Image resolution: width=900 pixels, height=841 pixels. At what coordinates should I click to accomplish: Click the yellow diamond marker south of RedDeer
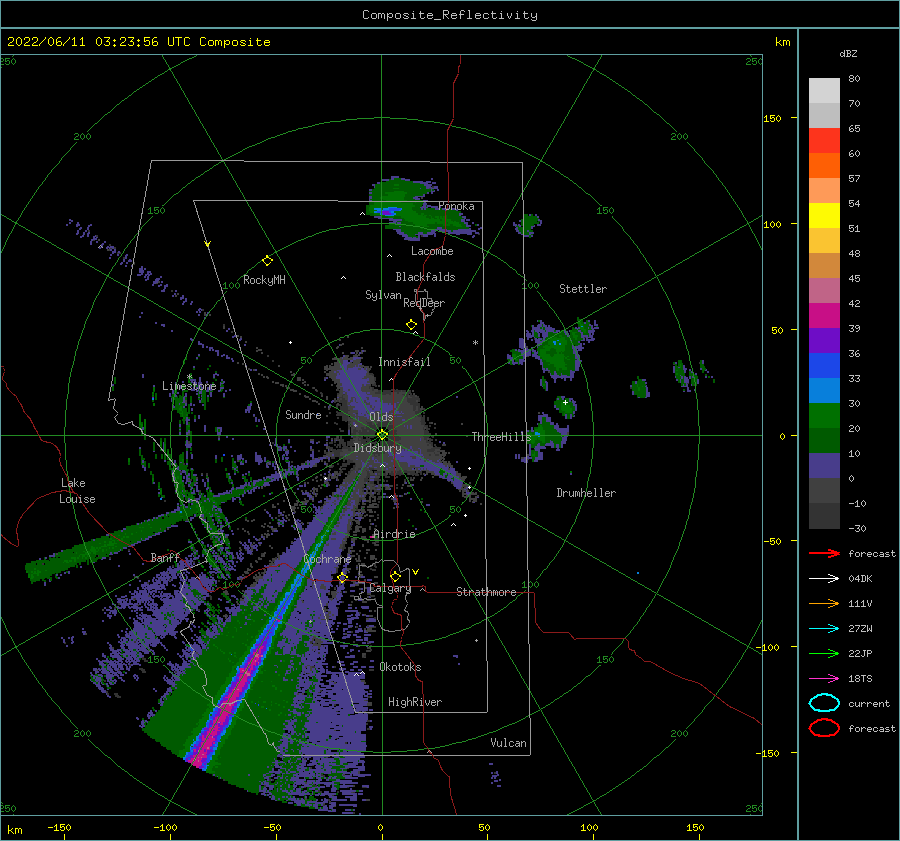(x=412, y=325)
